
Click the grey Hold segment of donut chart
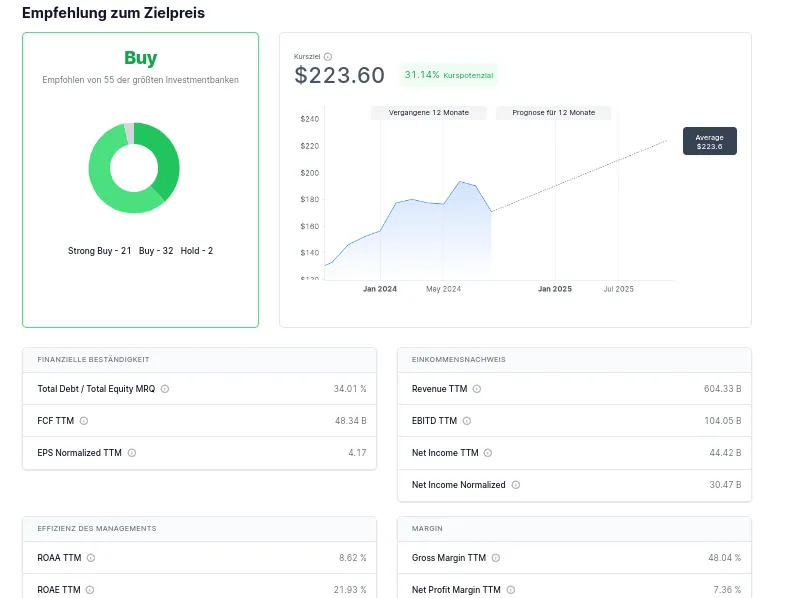(x=129, y=132)
